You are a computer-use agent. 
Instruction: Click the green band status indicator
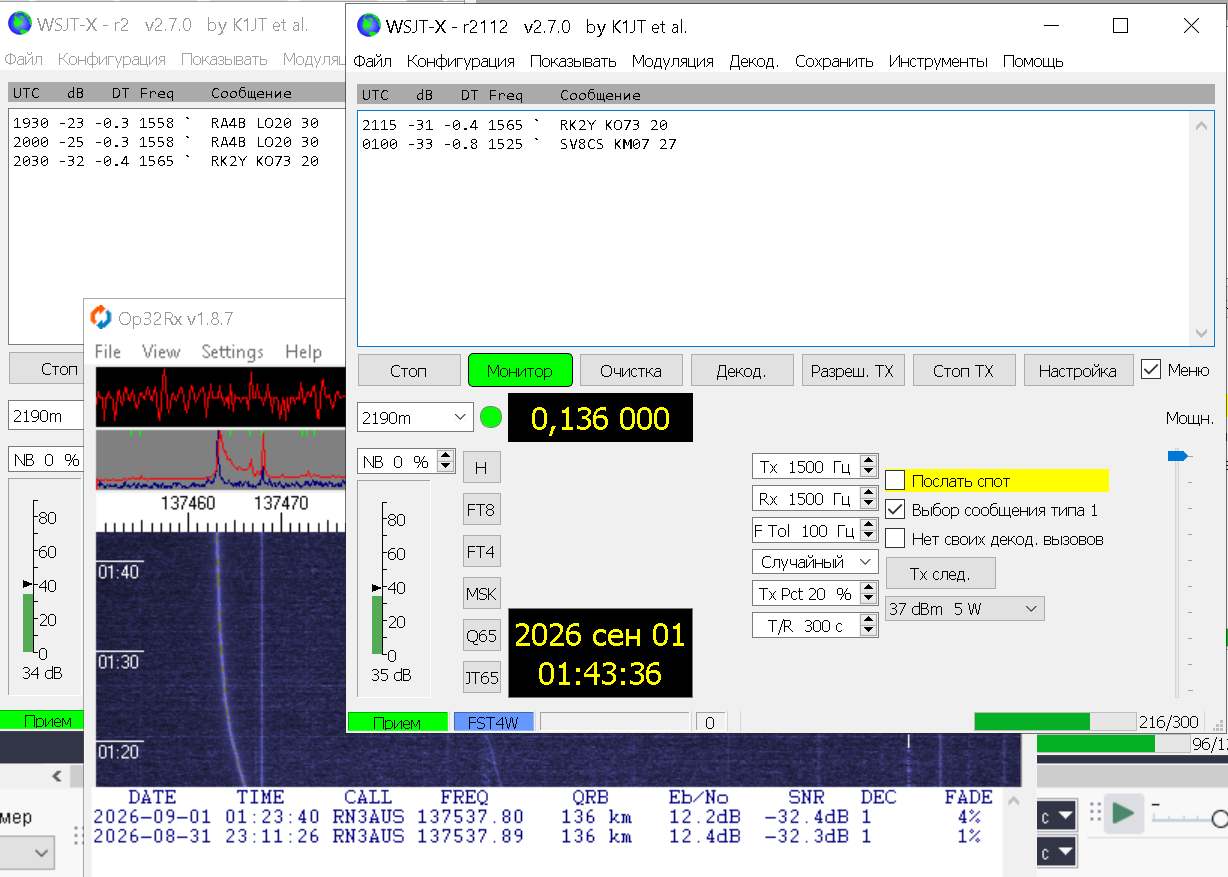(490, 417)
